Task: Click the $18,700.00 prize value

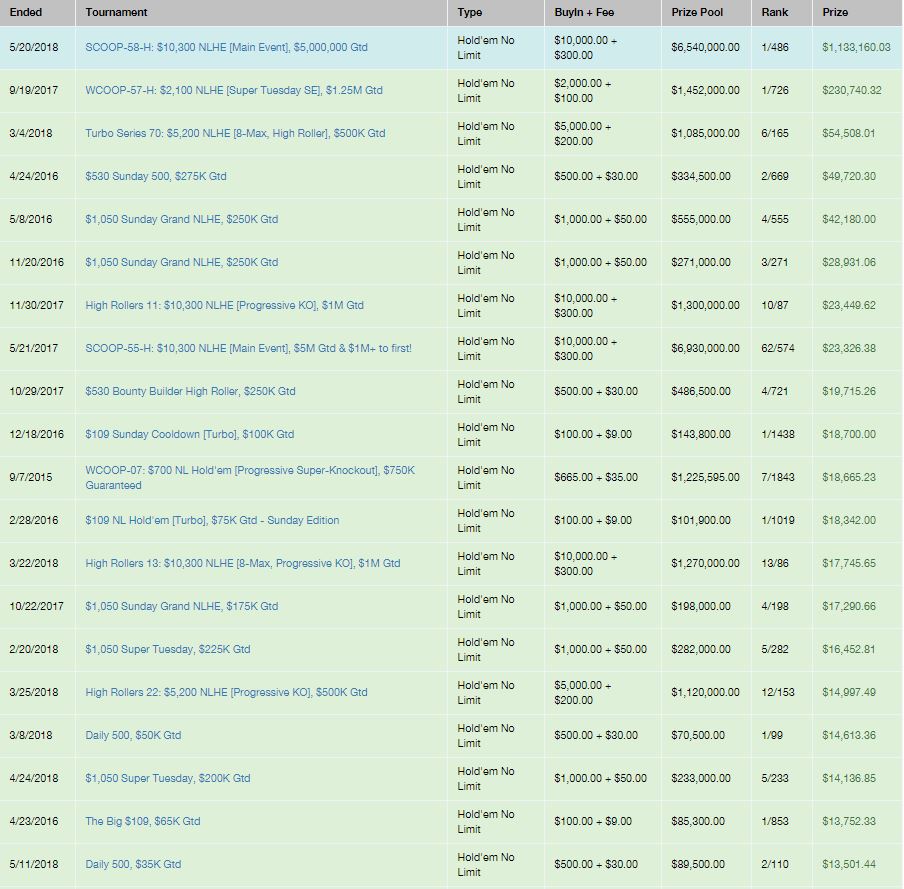Action: pyautogui.click(x=849, y=434)
